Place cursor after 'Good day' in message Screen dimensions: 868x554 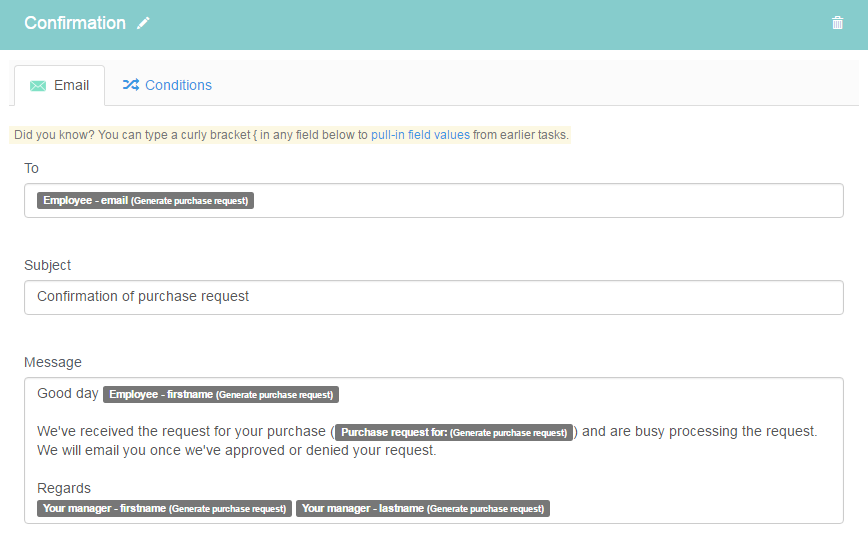click(x=100, y=394)
